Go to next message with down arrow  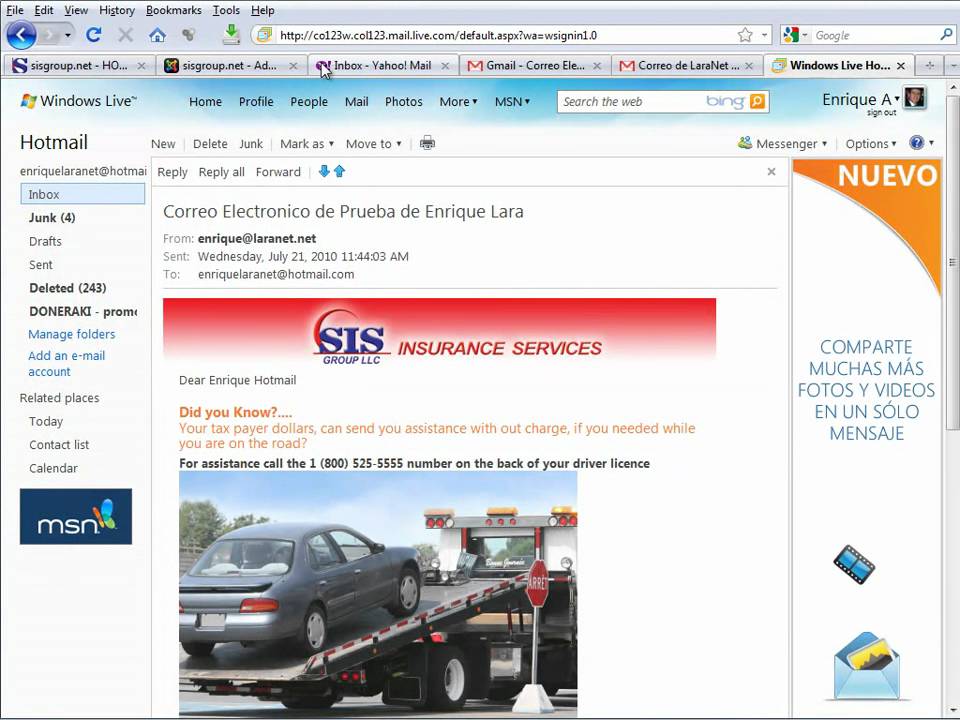[324, 171]
